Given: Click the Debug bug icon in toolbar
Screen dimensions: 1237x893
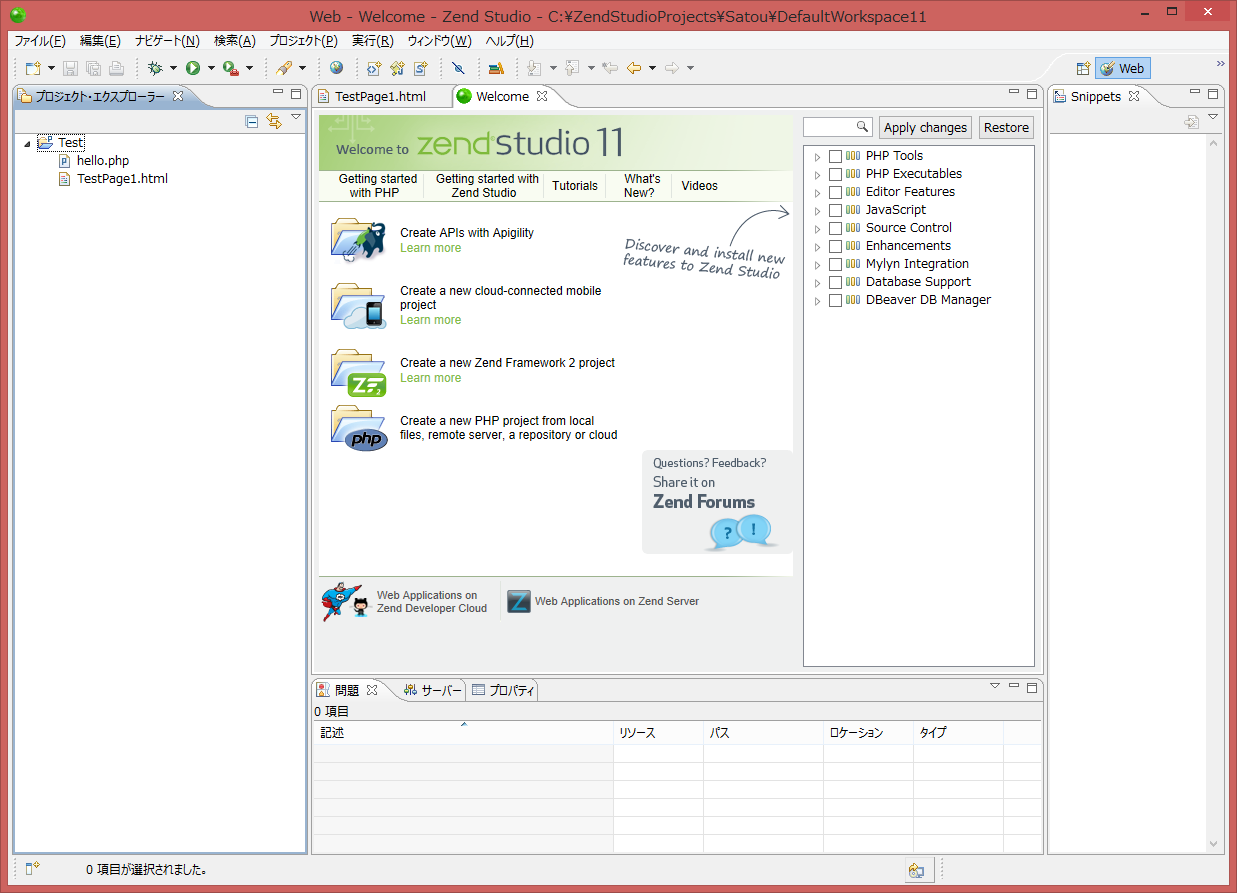Looking at the screenshot, I should [x=155, y=68].
